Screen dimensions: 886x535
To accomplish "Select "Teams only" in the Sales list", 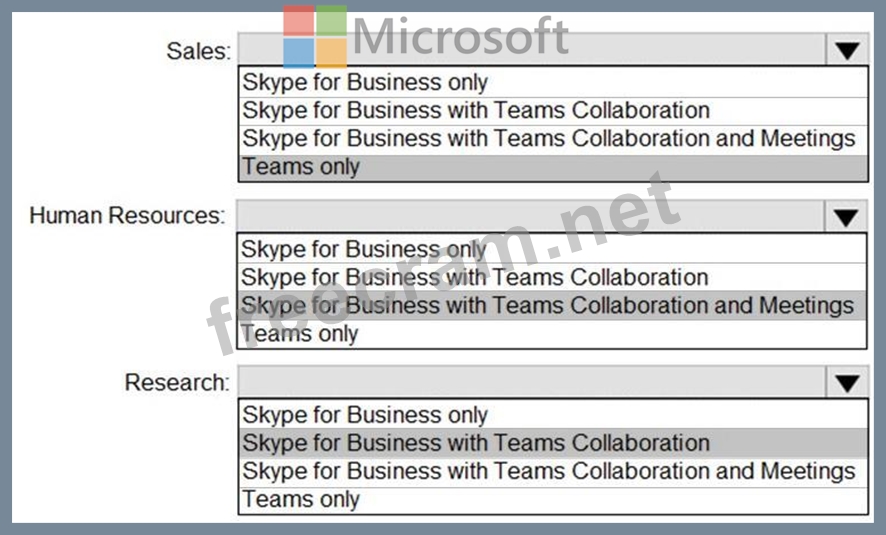I will 301,167.
